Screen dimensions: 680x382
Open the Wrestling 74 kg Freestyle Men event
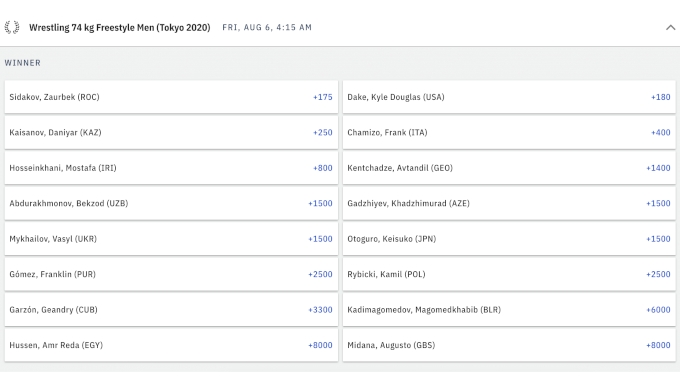[x=120, y=27]
